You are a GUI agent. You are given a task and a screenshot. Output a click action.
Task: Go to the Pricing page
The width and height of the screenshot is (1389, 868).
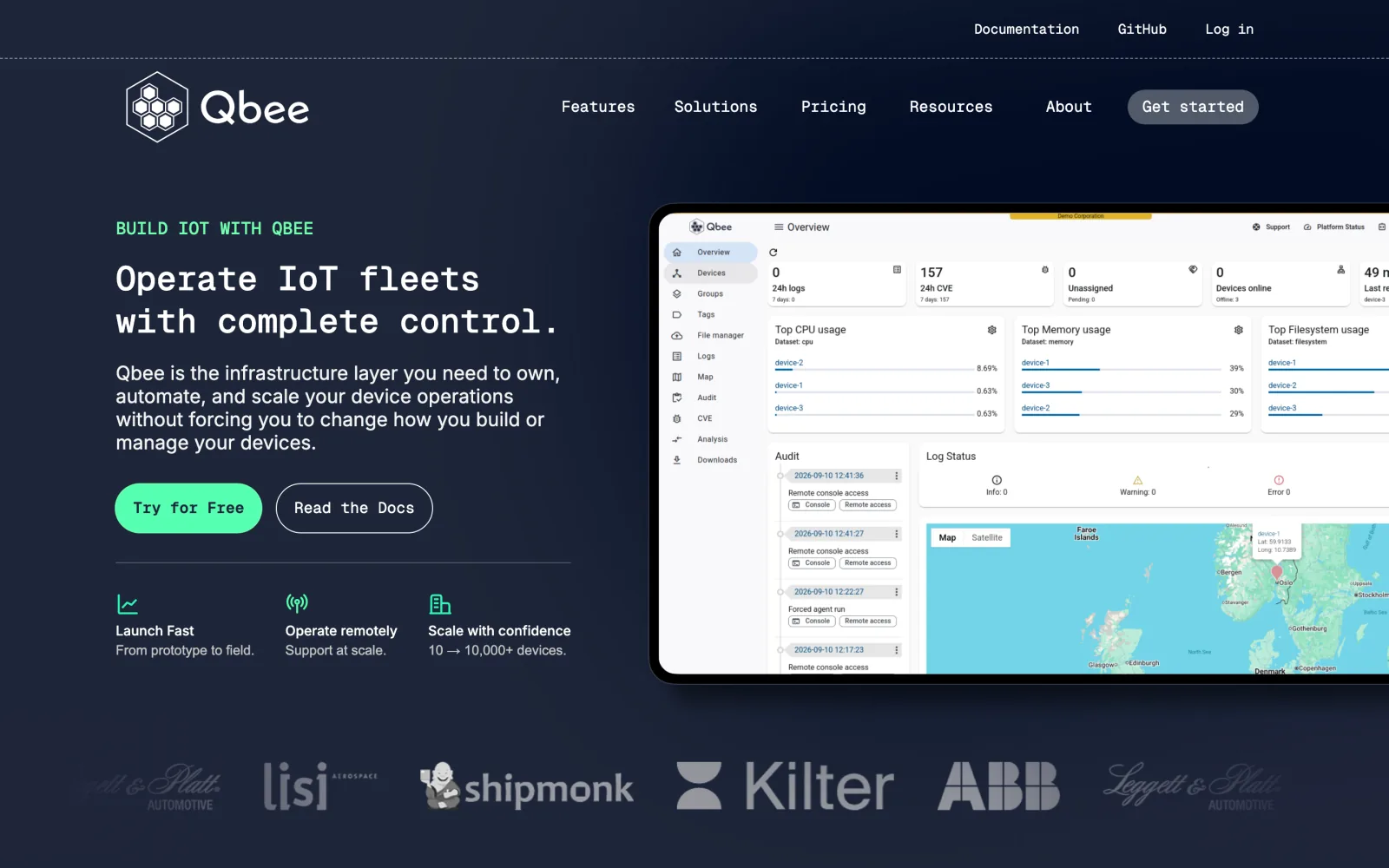tap(833, 107)
